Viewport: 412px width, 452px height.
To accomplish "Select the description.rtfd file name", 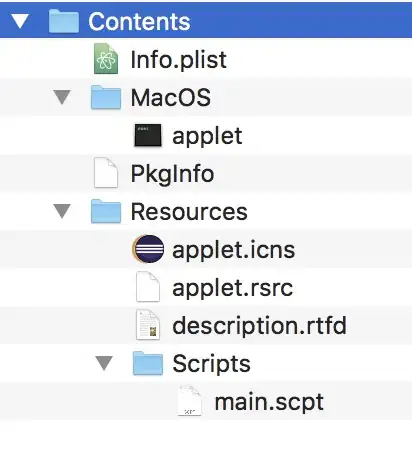I will tap(259, 326).
